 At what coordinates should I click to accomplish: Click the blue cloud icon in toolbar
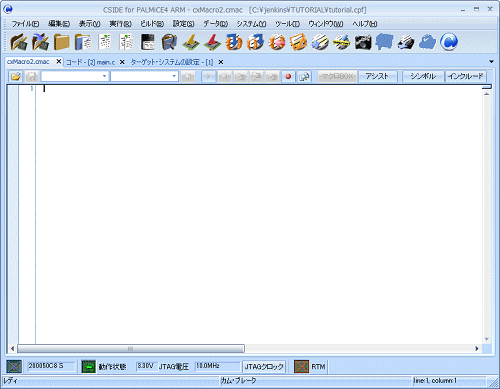(x=427, y=42)
